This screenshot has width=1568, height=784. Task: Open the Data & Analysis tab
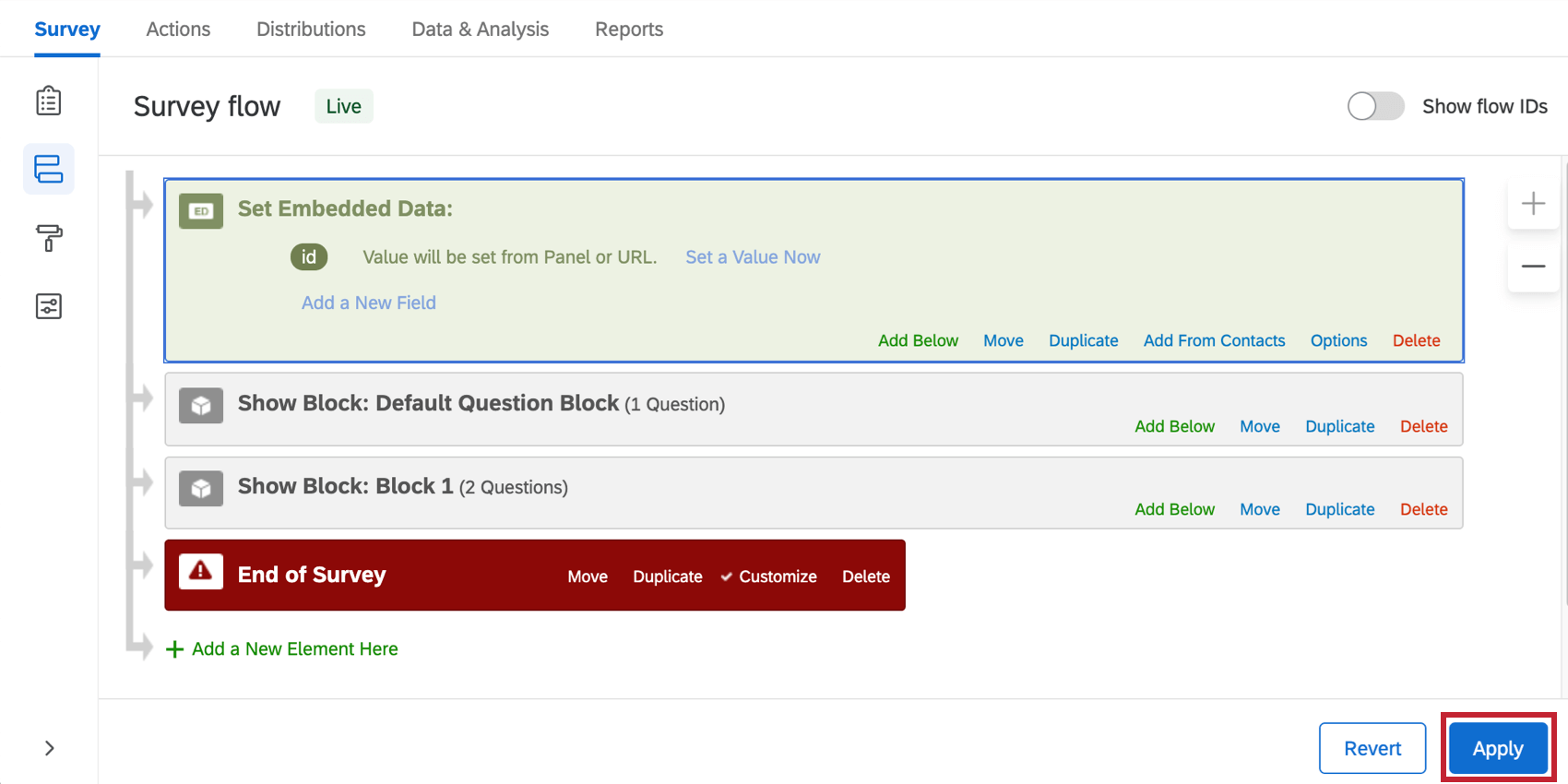(480, 29)
